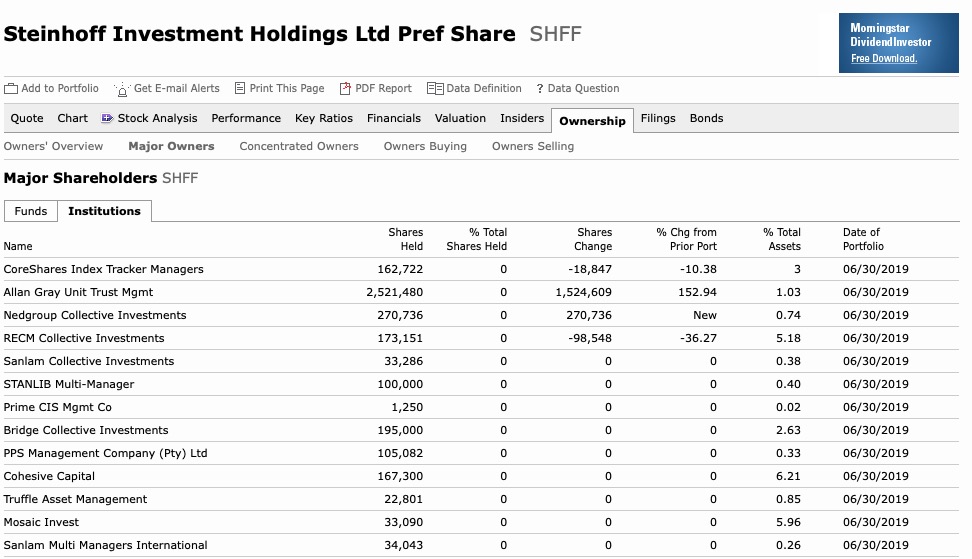
Task: Select the Institutions tab
Action: (x=104, y=211)
